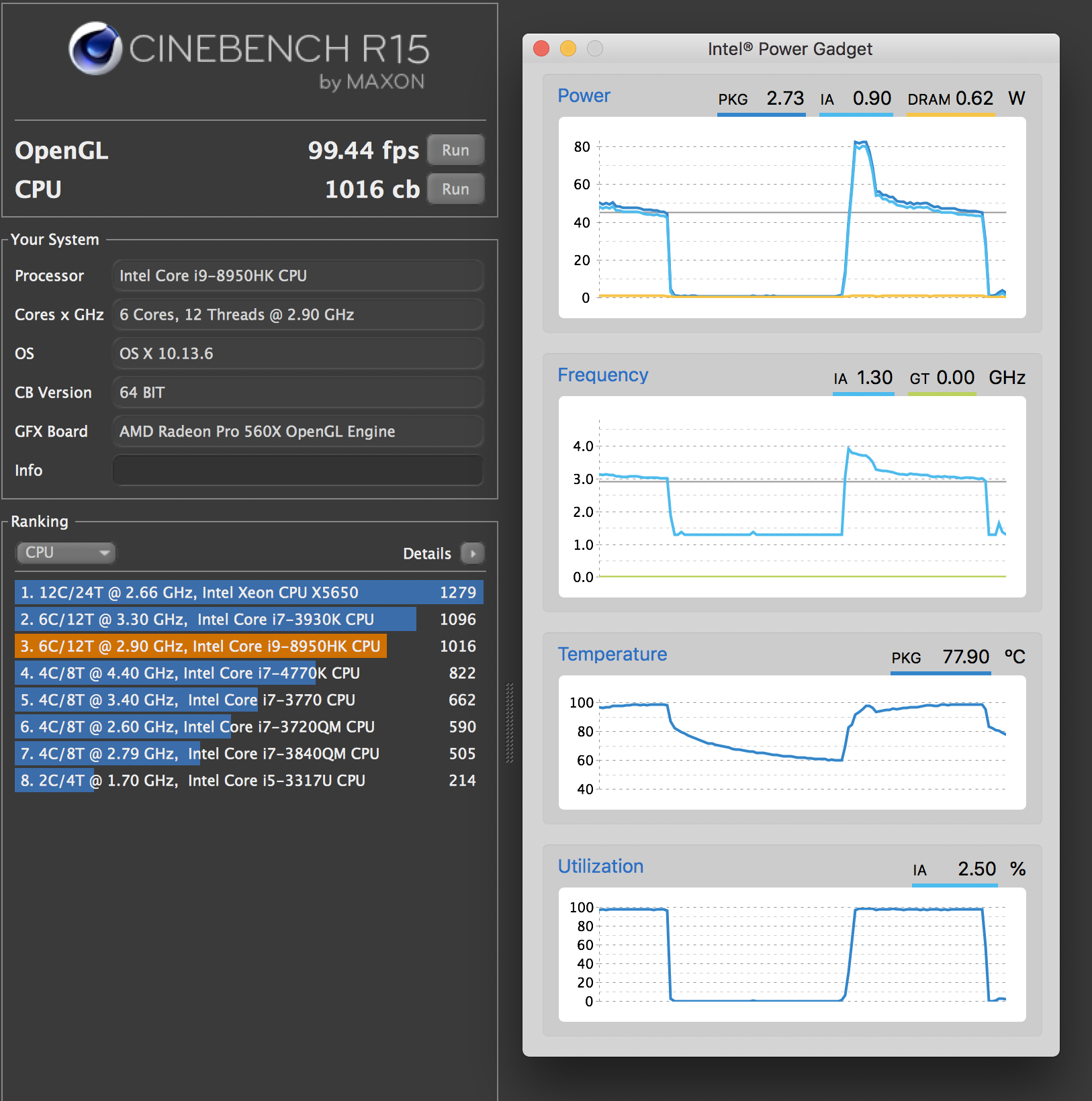Click the disabled zoom button of Power Gadget

click(x=595, y=48)
